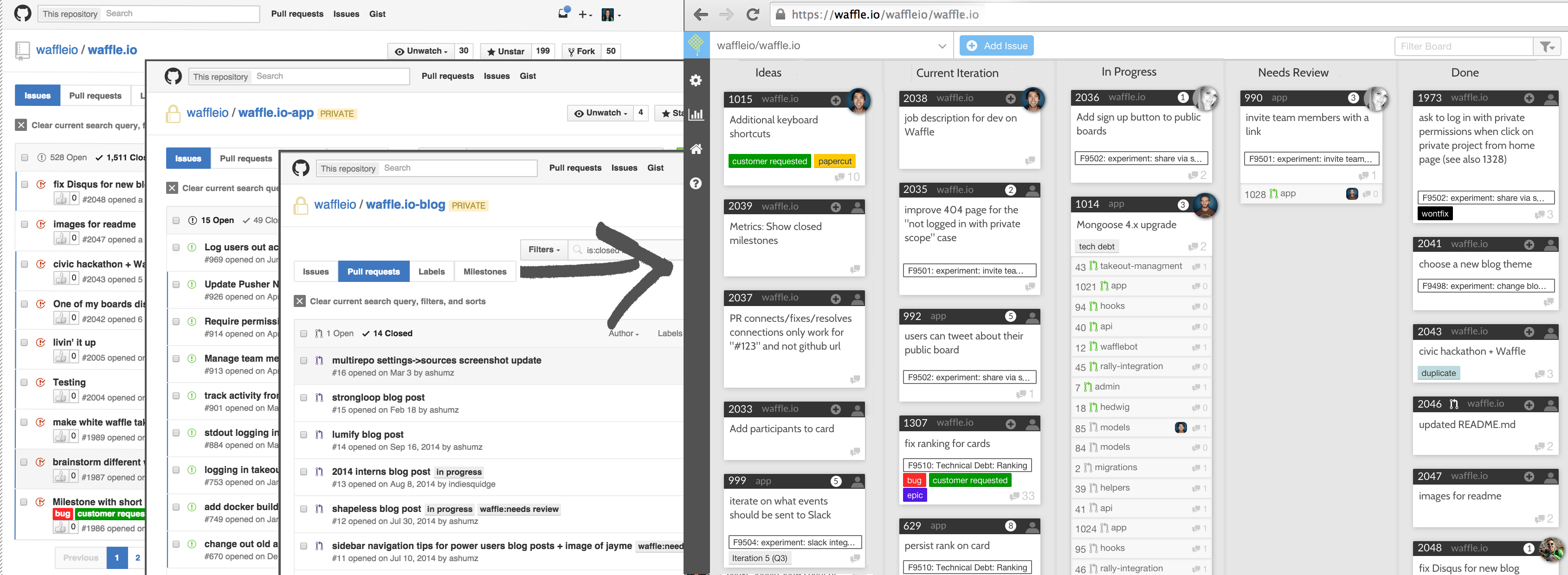The image size is (1568, 575).
Task: Check 'Log users out' issue in waffle.io-app window
Action: coord(176,247)
